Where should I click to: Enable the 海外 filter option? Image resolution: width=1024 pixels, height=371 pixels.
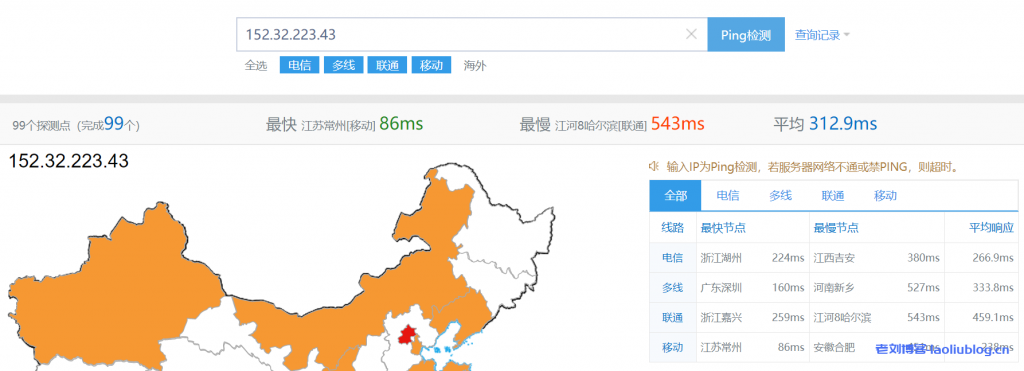pos(475,65)
